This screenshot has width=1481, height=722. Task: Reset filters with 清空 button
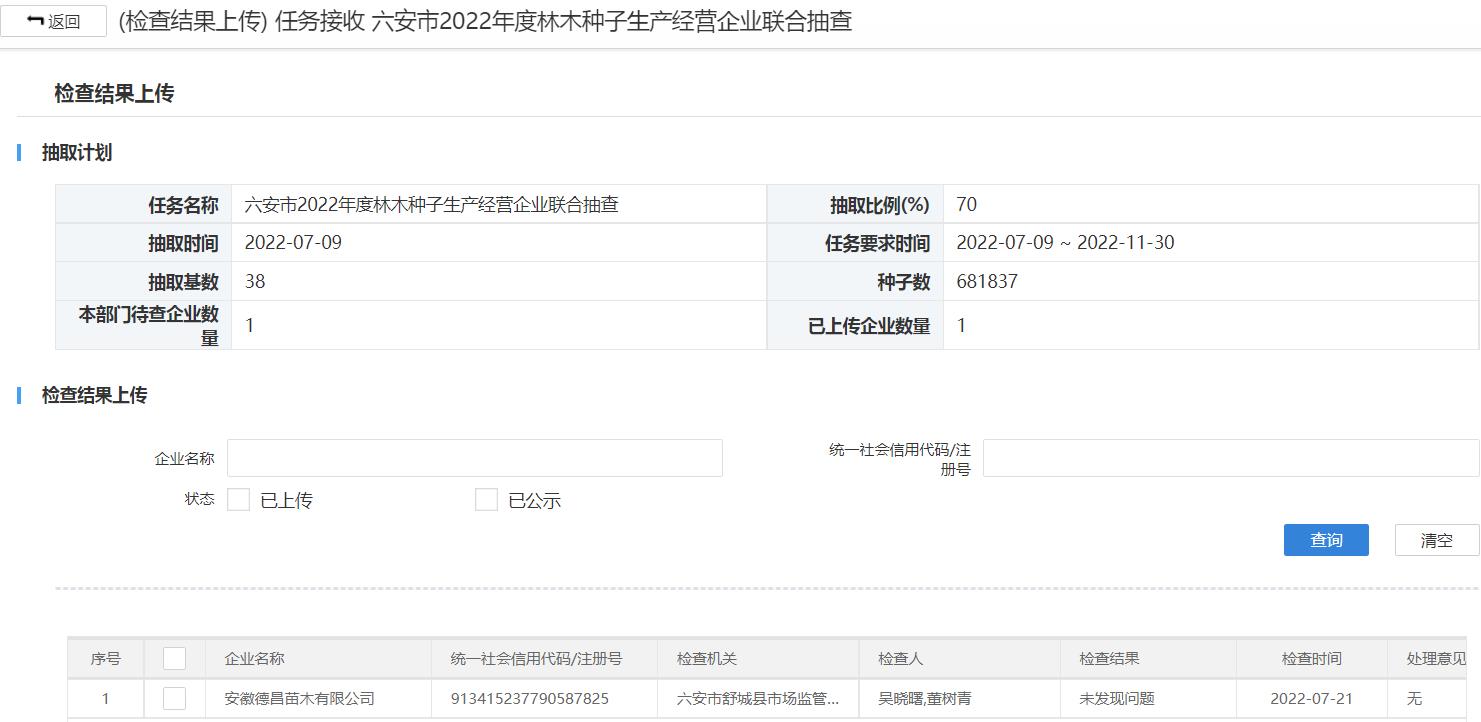(1437, 540)
